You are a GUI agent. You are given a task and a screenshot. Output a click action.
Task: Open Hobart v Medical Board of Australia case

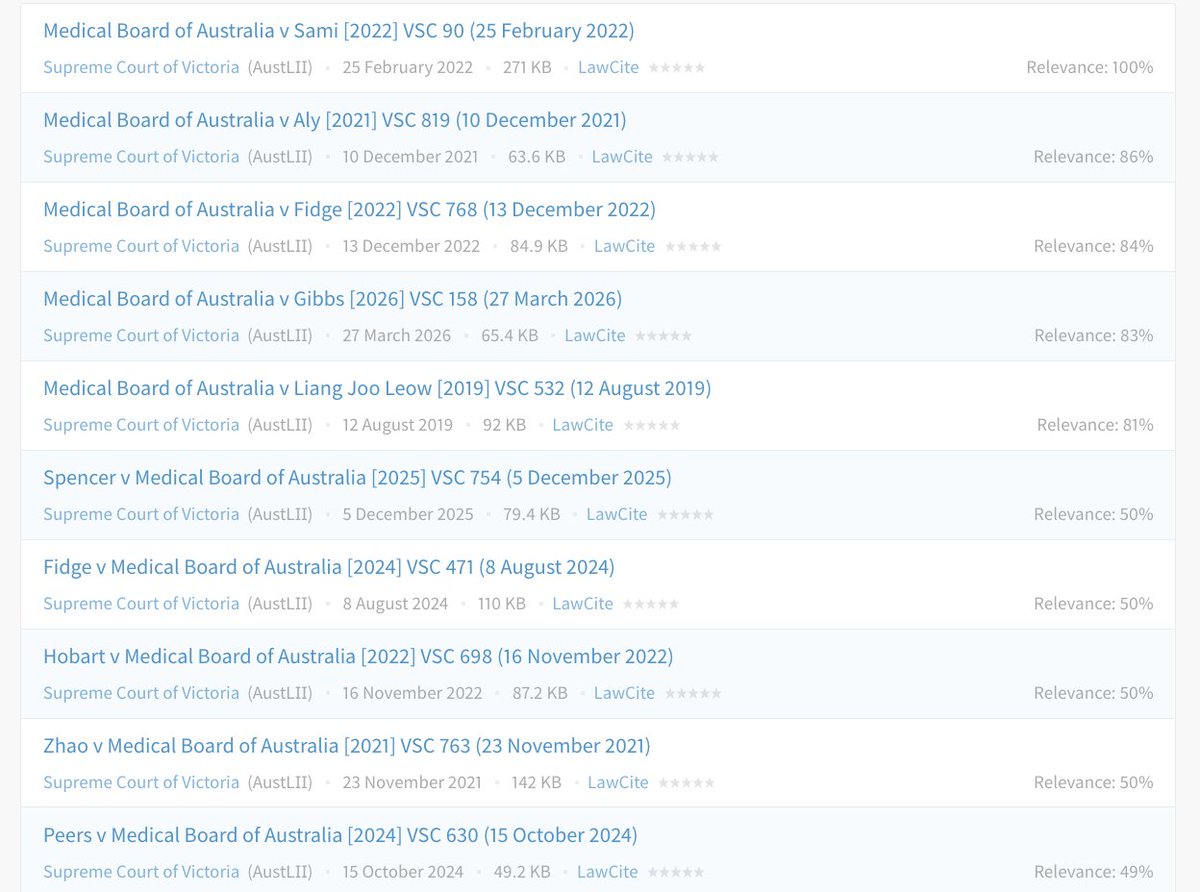tap(358, 656)
